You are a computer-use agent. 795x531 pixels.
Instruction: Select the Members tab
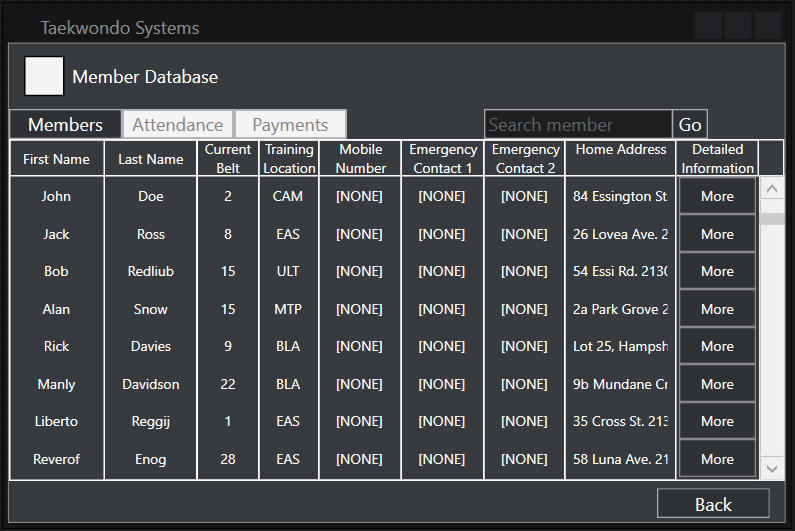point(65,125)
